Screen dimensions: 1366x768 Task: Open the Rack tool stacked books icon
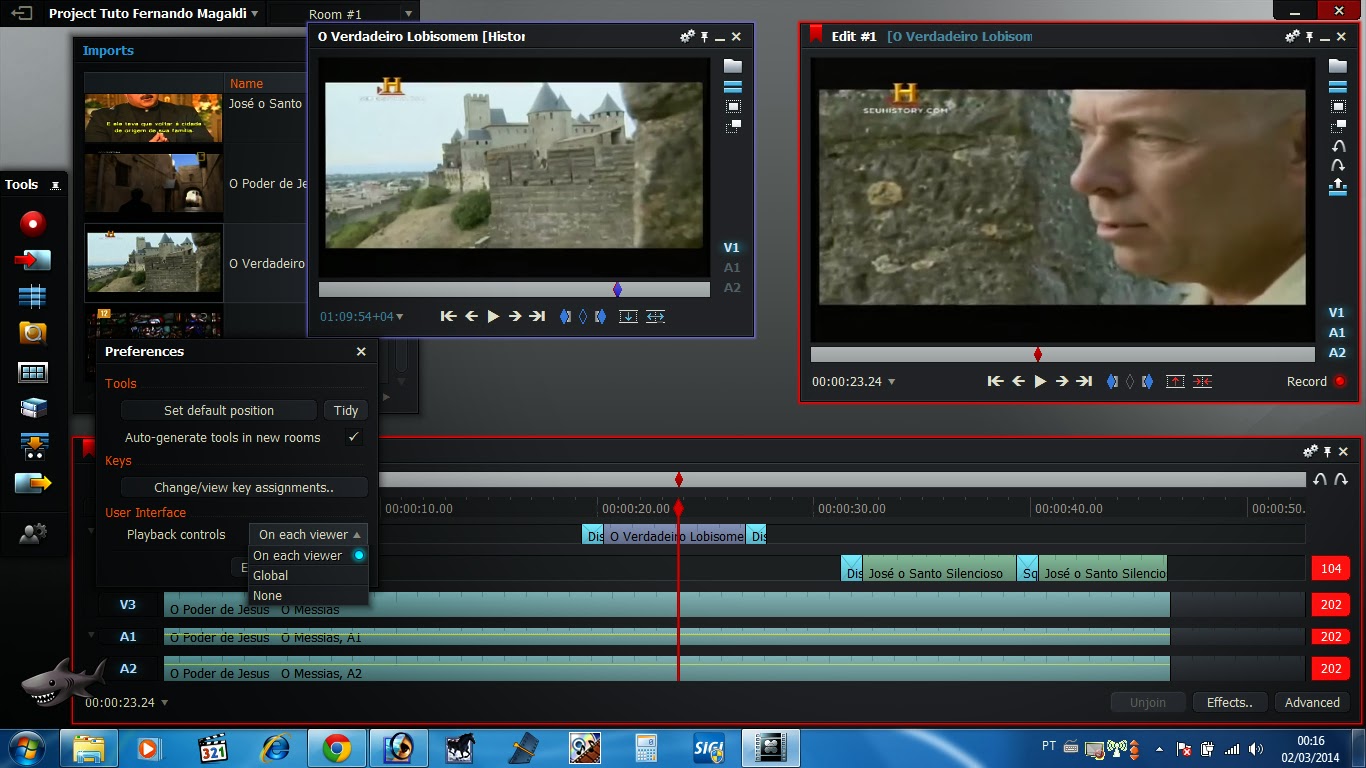[x=33, y=408]
